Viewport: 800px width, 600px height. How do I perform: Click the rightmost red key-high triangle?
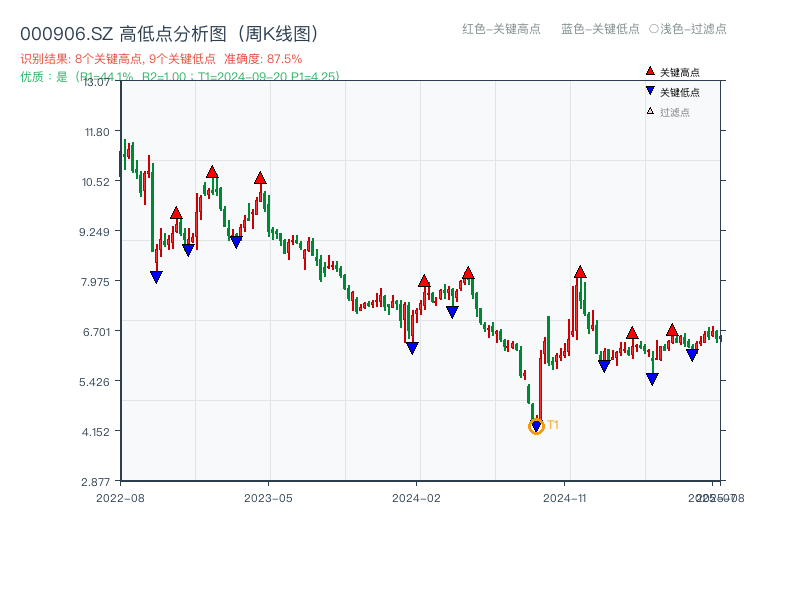(672, 330)
